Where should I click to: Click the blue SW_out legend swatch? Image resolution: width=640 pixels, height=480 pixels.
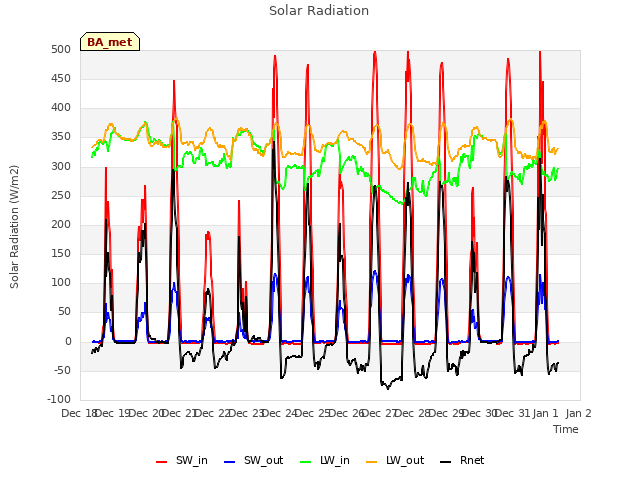(x=229, y=462)
